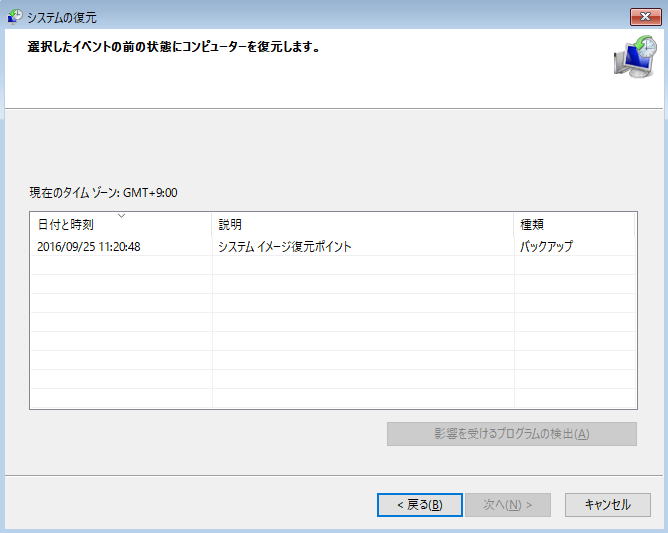668x533 pixels.
Task: Click the 現在のタイム ゾーン: GMT+9:00 label
Action: click(x=103, y=193)
